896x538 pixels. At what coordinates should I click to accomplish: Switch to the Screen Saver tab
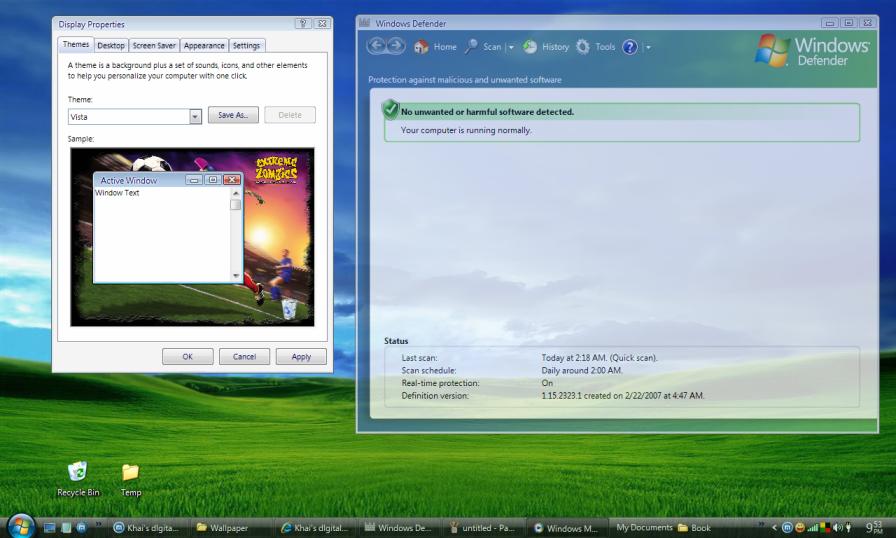[x=154, y=45]
